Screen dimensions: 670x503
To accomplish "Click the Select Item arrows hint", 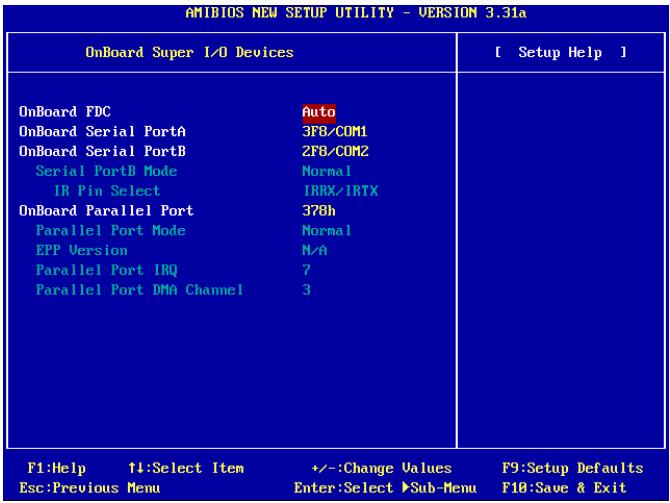I will pos(186,468).
